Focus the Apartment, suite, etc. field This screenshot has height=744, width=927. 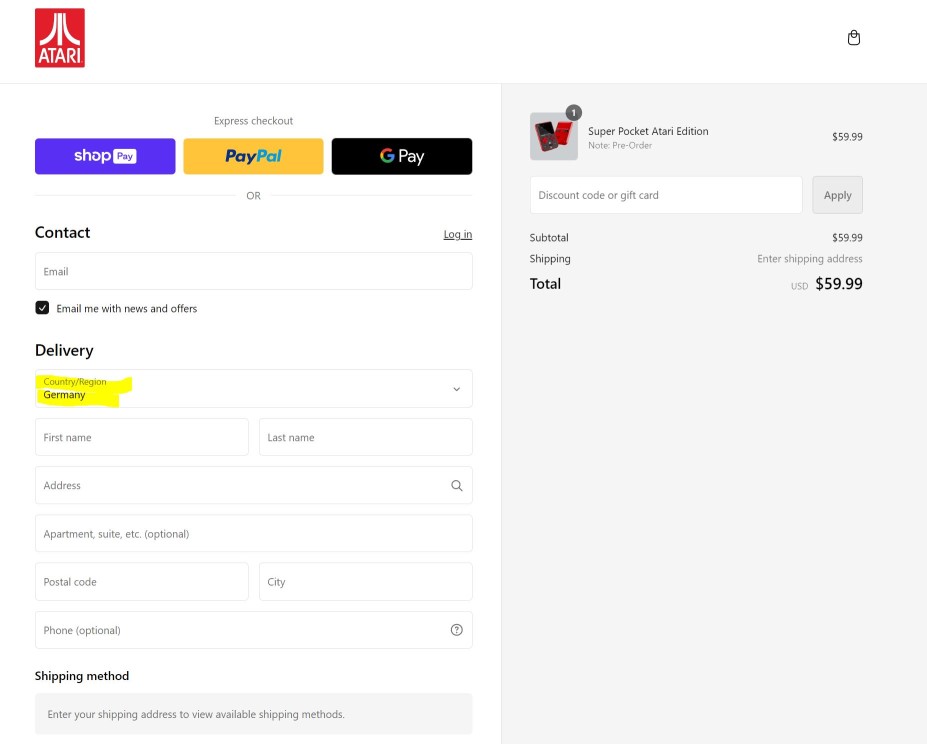(x=253, y=534)
